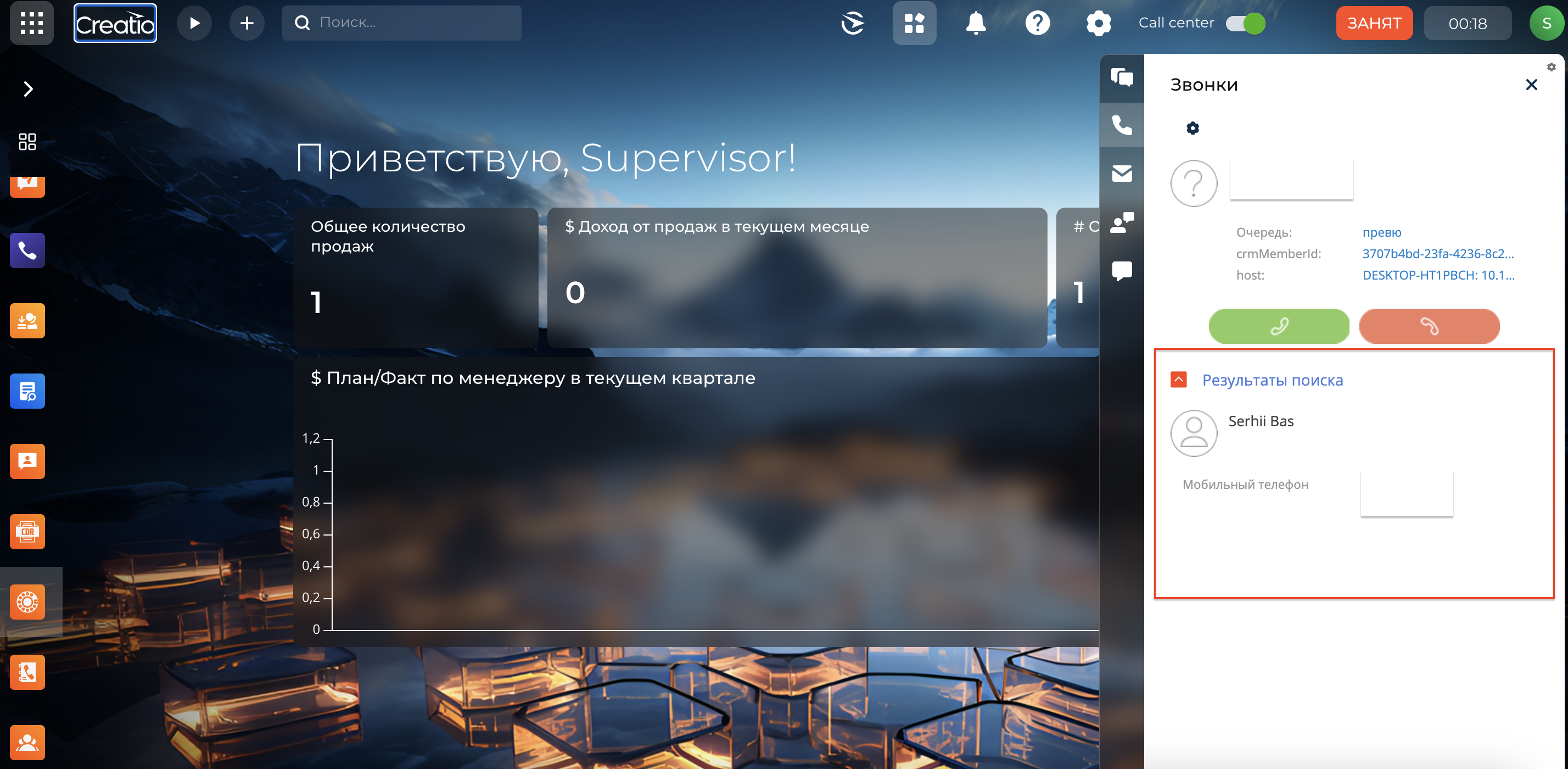The image size is (1568, 769).
Task: Click the Мобильный телефон label
Action: point(1245,484)
